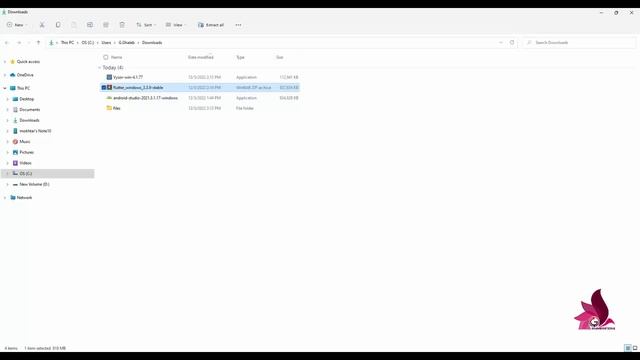Collapse the This PC node
The image size is (640, 360).
point(5,88)
